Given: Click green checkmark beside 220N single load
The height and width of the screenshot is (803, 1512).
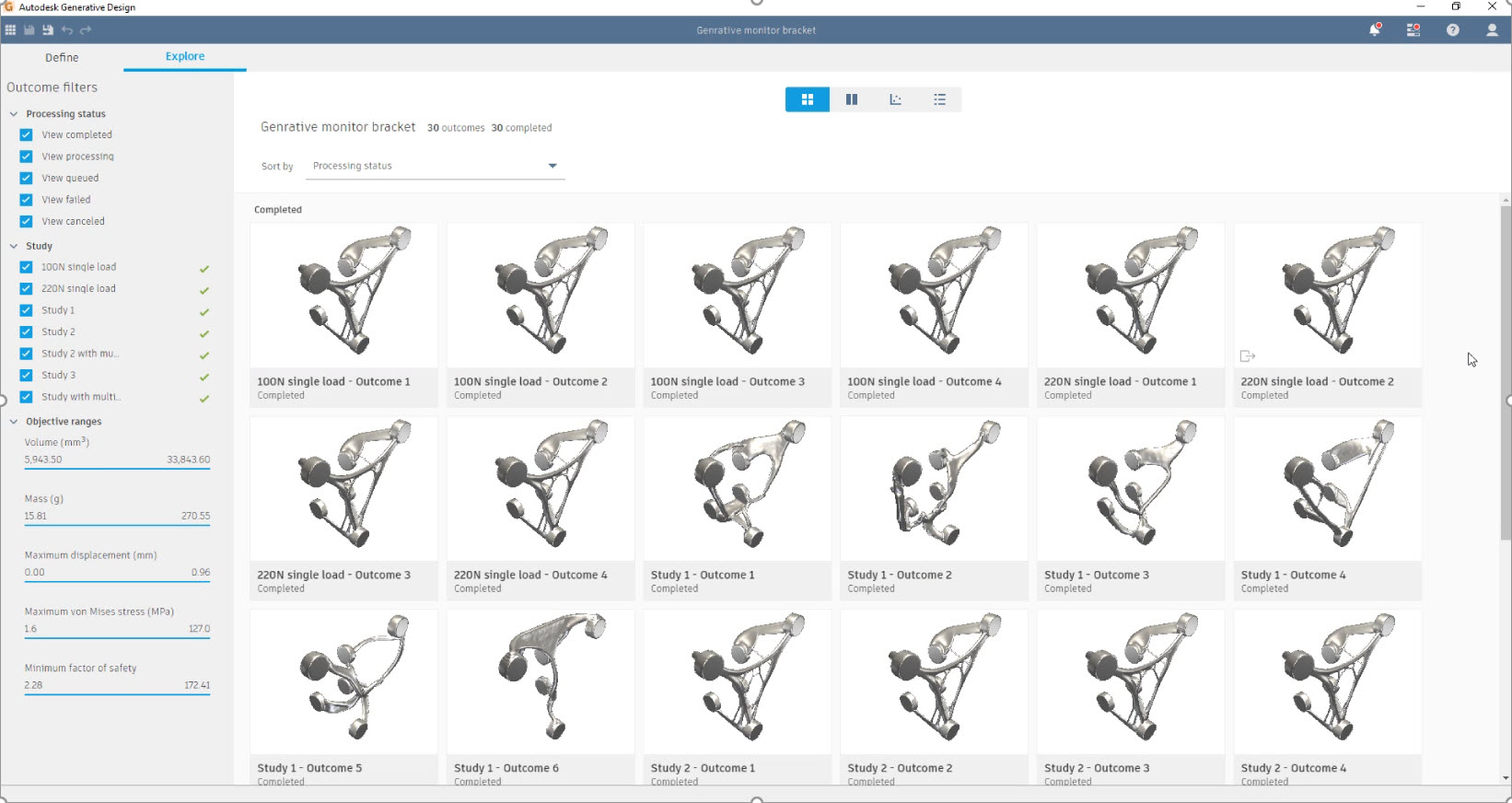Looking at the screenshot, I should coord(204,291).
